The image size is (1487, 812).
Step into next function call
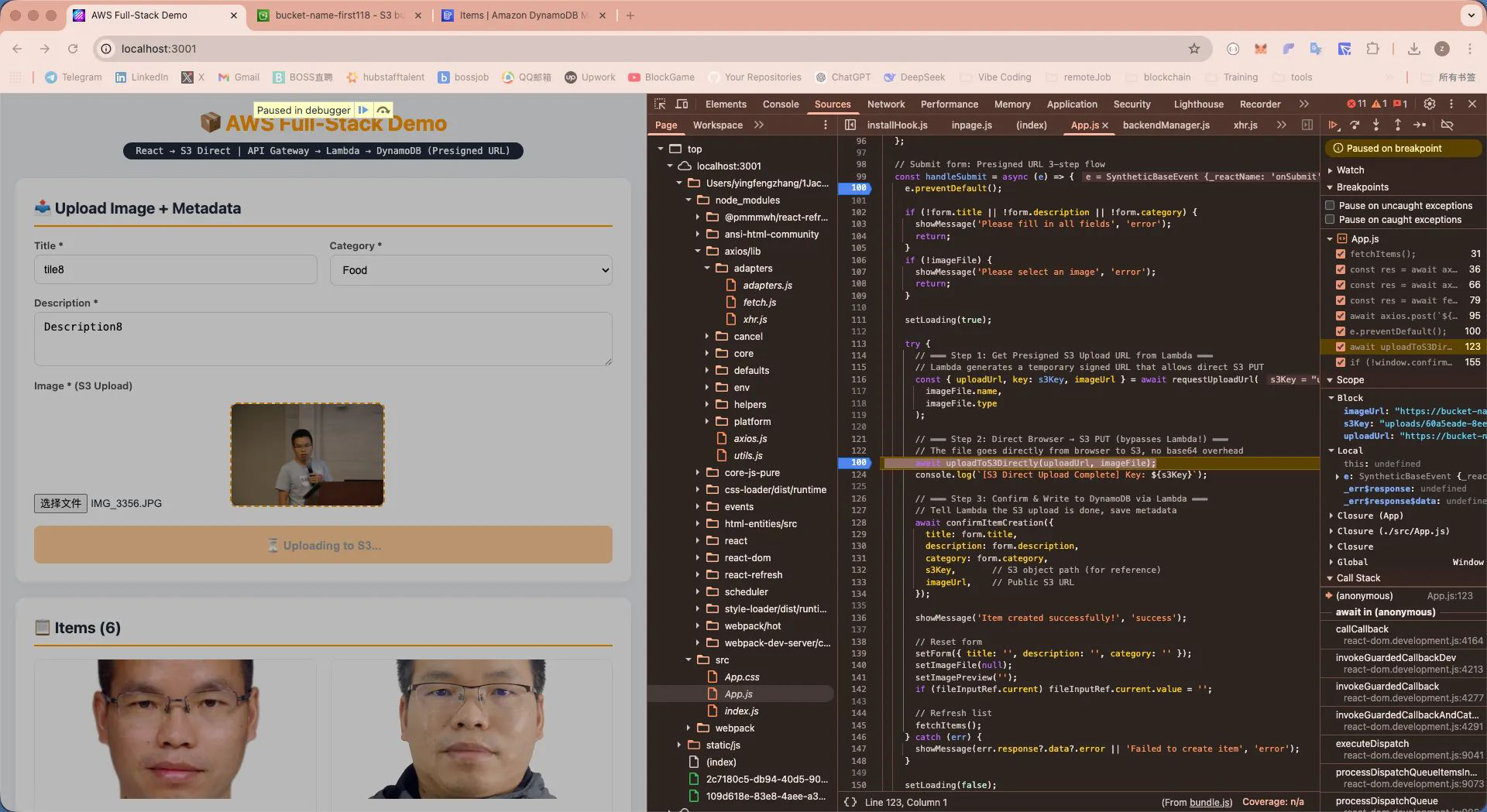(x=1376, y=125)
